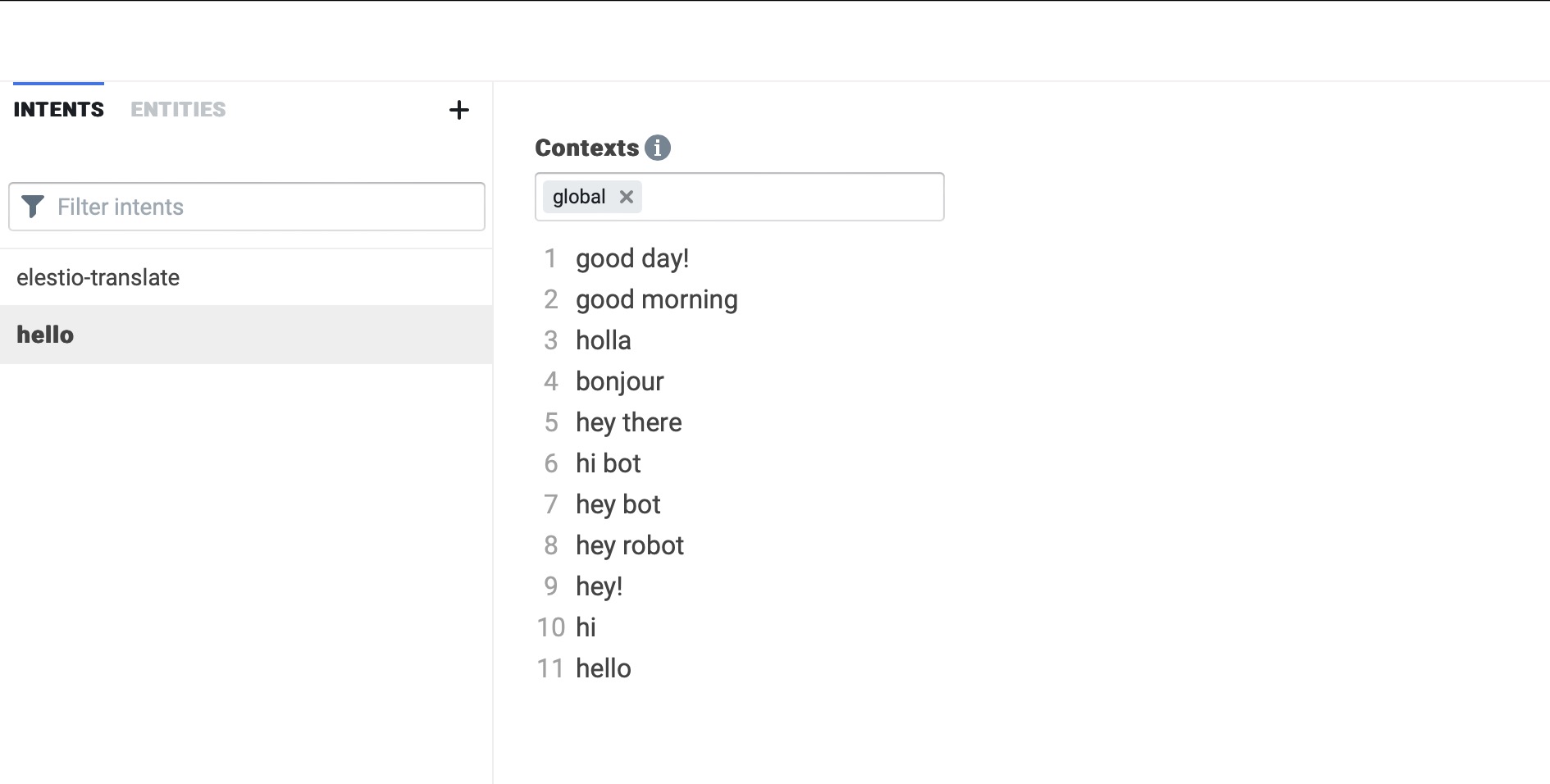Select training phrase 'good day!'
Viewport: 1550px width, 784px height.
pyautogui.click(x=631, y=258)
